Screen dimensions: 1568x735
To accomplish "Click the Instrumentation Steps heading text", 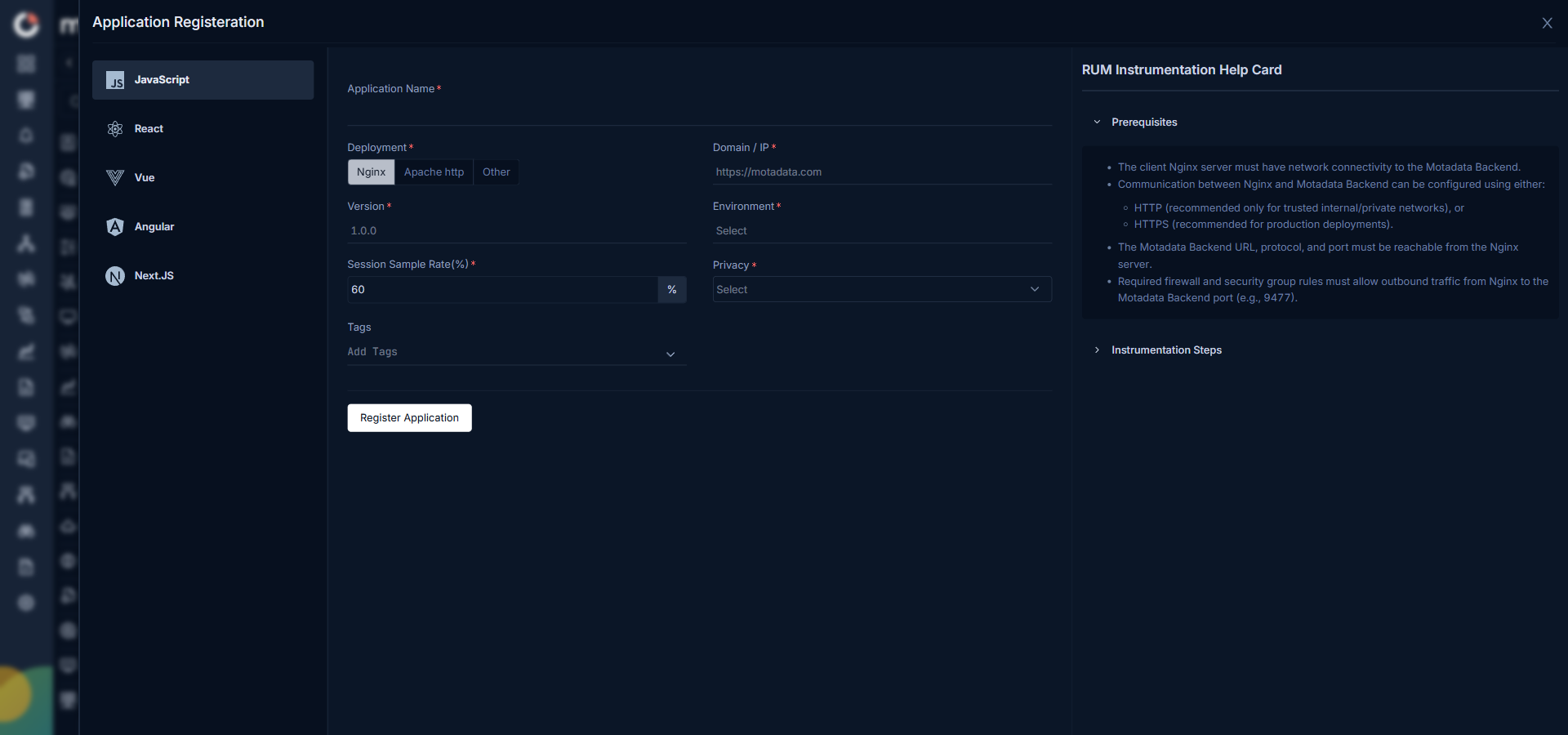I will click(1166, 350).
